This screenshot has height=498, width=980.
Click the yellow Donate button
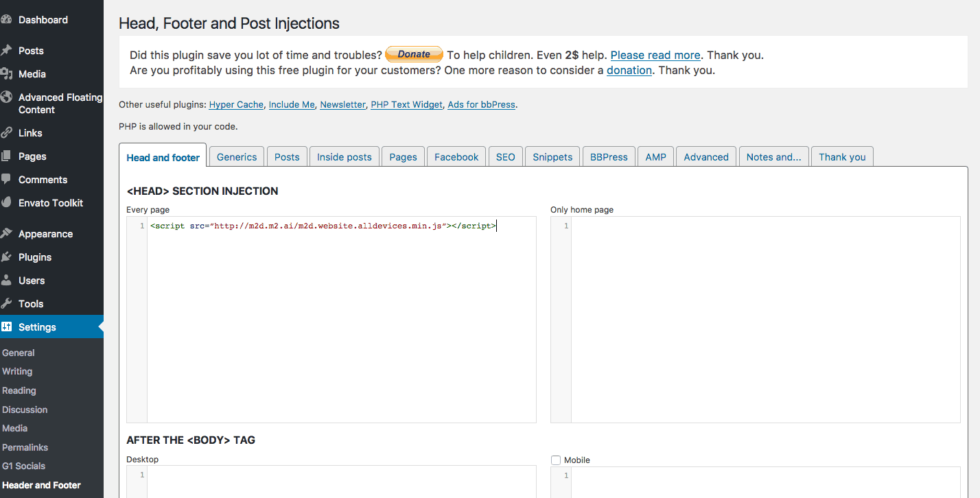pyautogui.click(x=414, y=54)
